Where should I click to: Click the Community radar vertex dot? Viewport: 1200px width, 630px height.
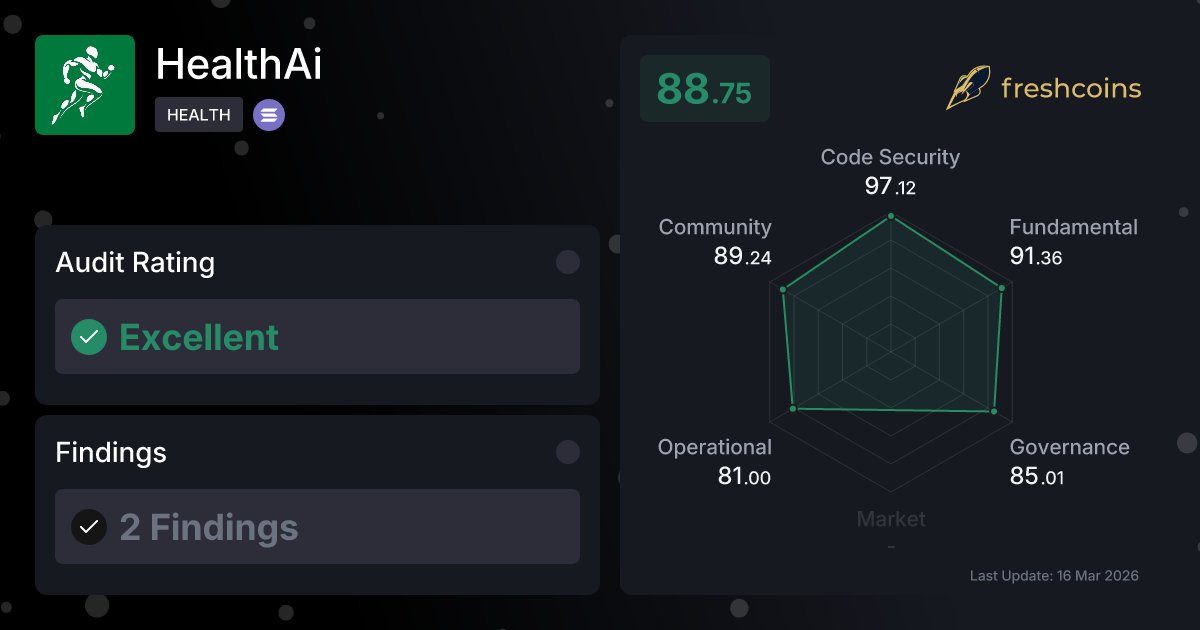point(784,291)
